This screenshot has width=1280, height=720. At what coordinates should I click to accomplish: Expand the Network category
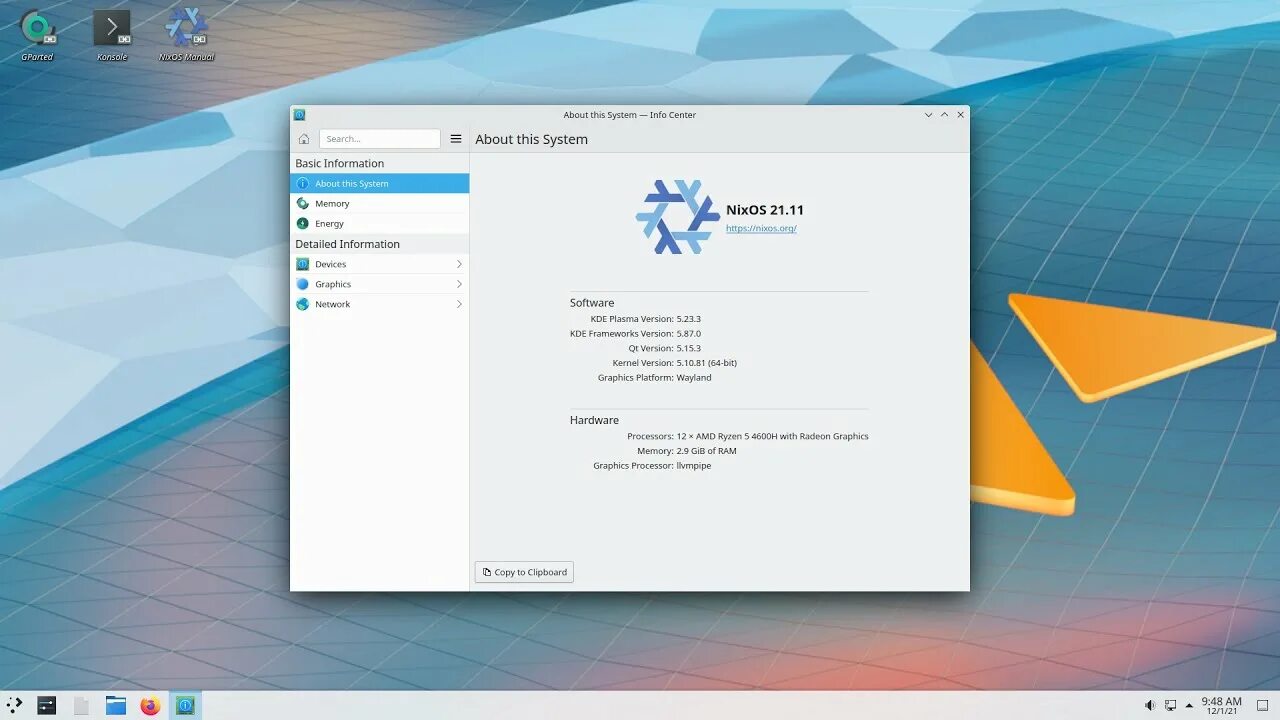click(379, 304)
